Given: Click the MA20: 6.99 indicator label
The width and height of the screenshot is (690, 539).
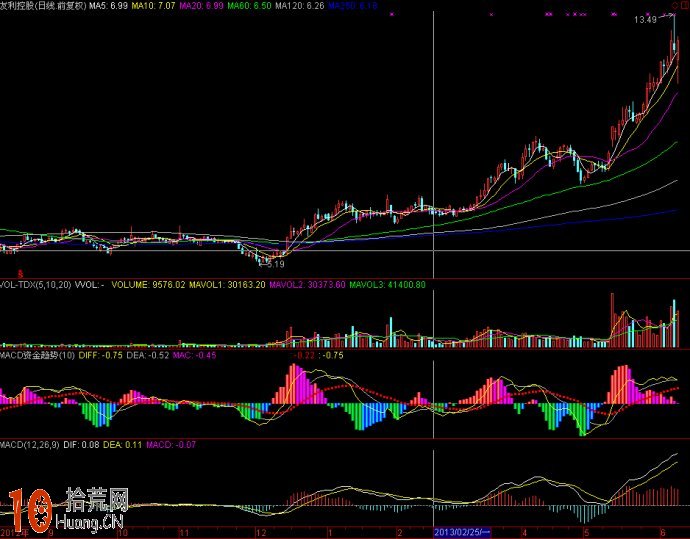Looking at the screenshot, I should pyautogui.click(x=201, y=6).
